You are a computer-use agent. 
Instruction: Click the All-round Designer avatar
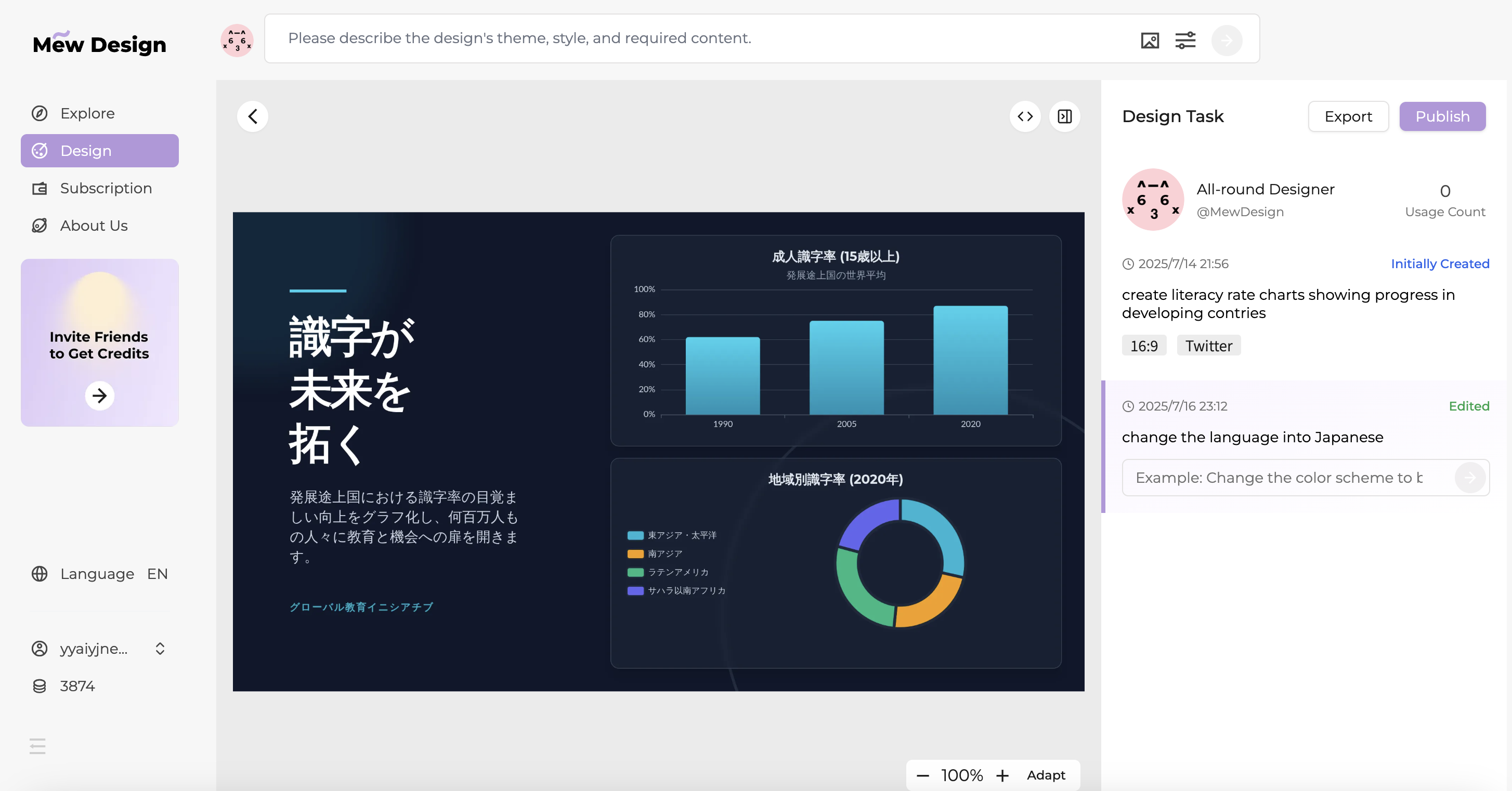tap(1153, 200)
